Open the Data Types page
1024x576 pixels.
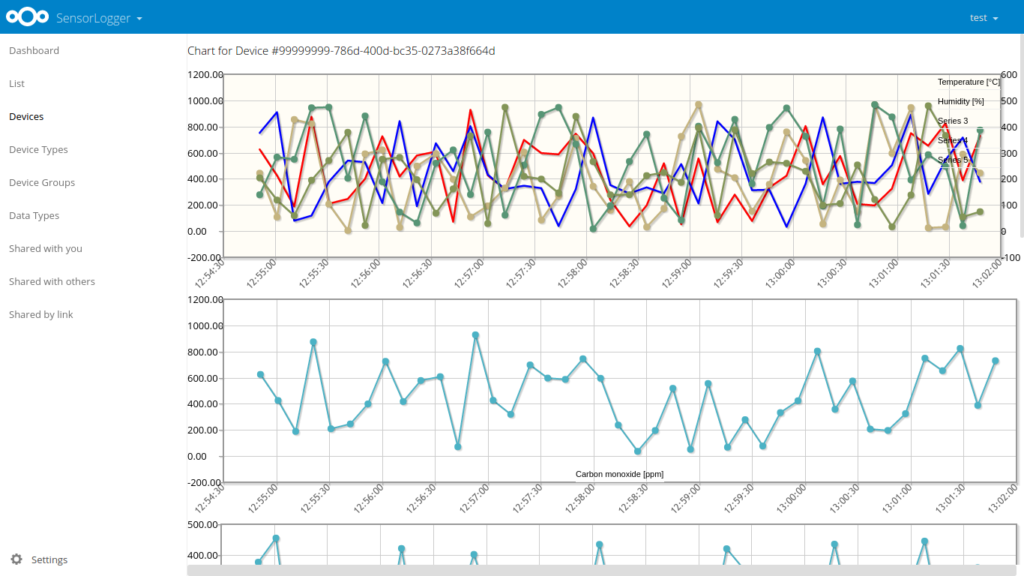[x=32, y=215]
